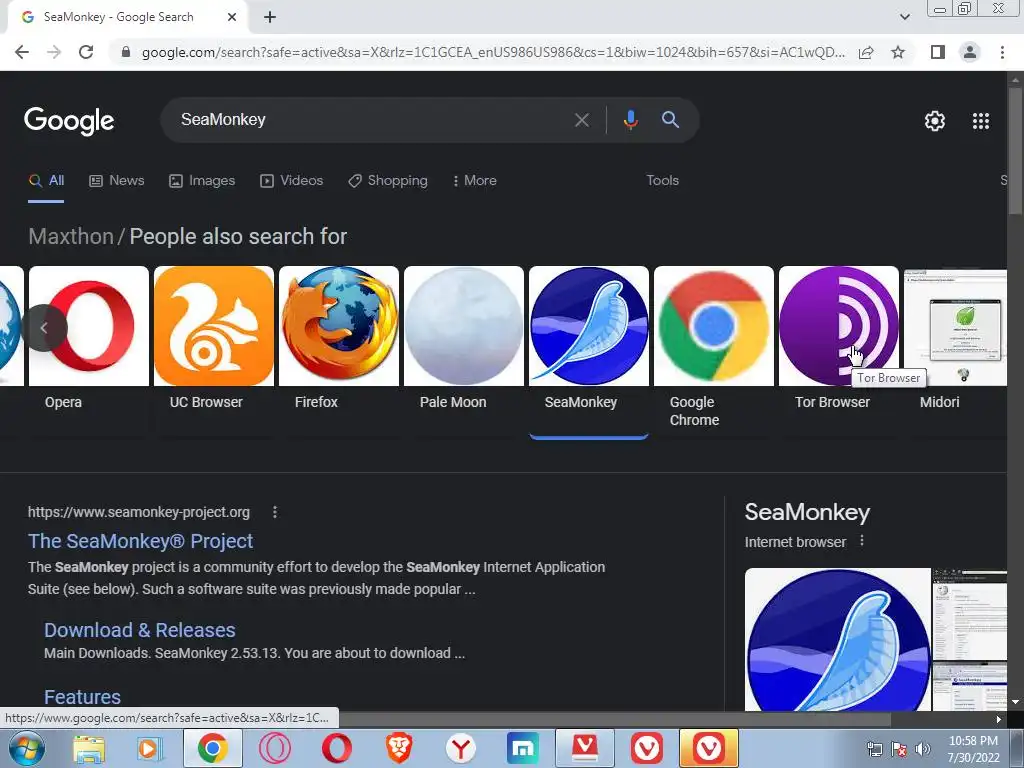Screen dimensions: 1024x768
Task: Open Opera GX from the taskbar
Action: coord(274,748)
